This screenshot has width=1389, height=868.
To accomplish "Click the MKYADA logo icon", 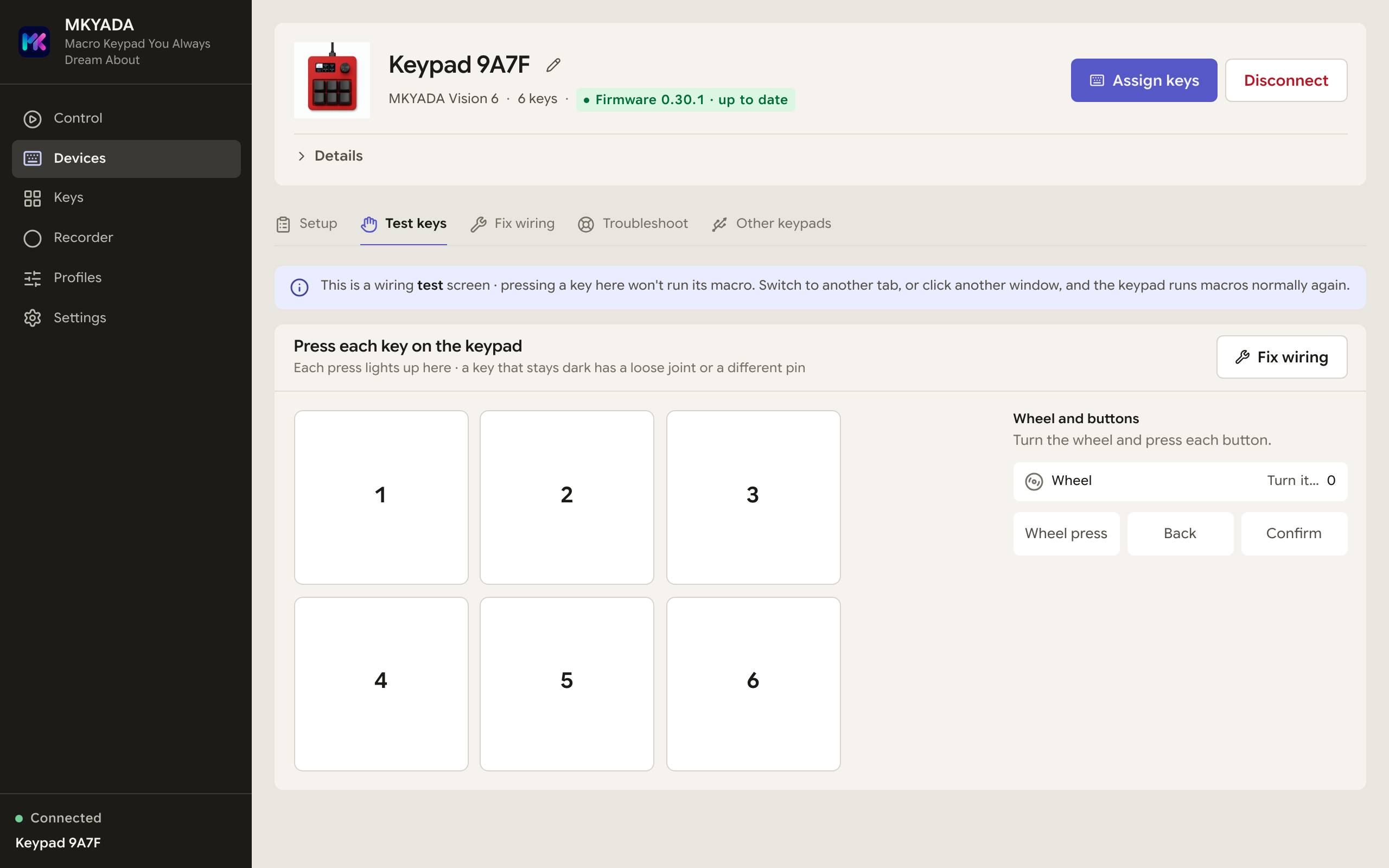I will click(x=34, y=42).
